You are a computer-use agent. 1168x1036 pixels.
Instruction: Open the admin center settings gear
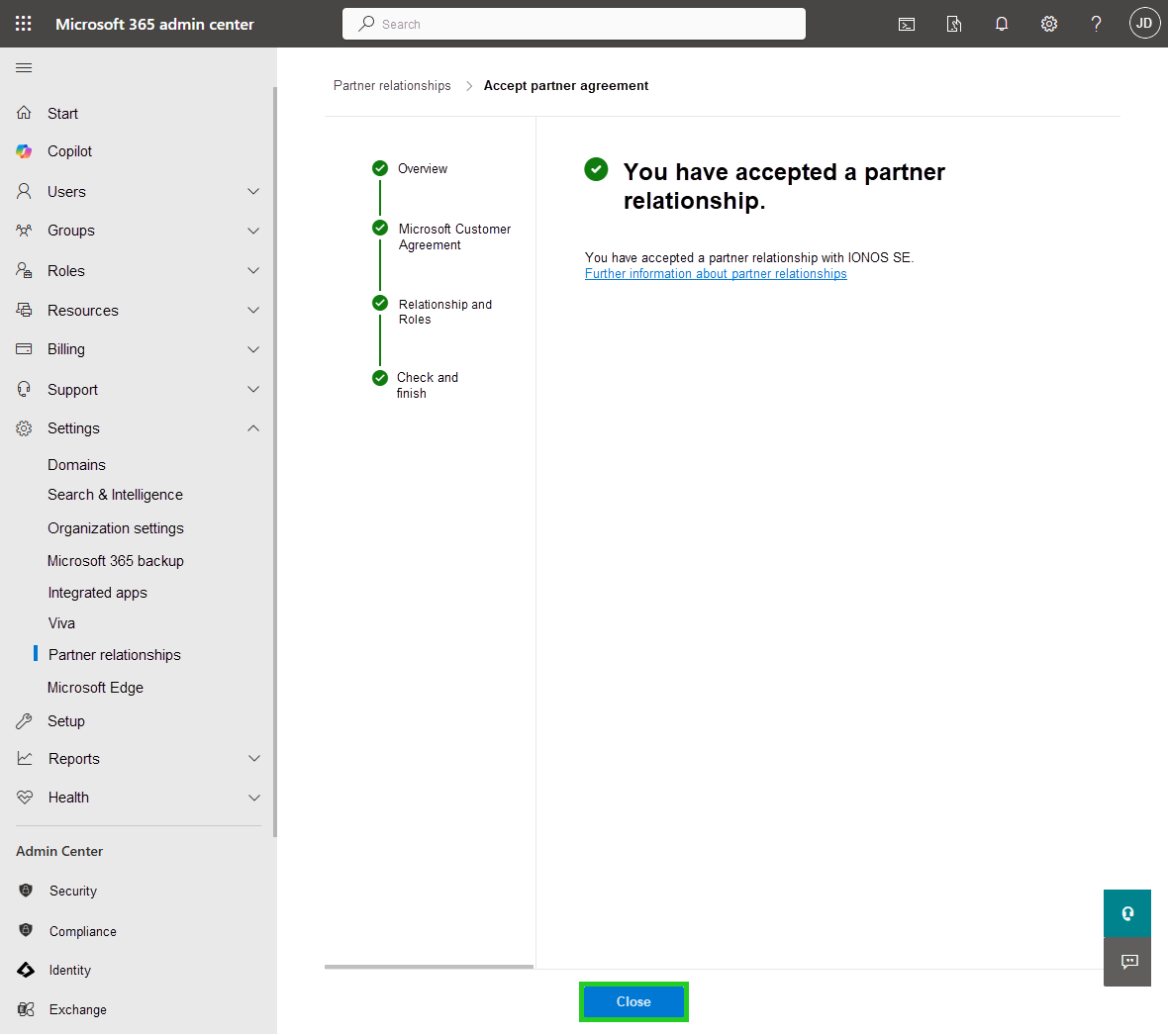pyautogui.click(x=1048, y=23)
